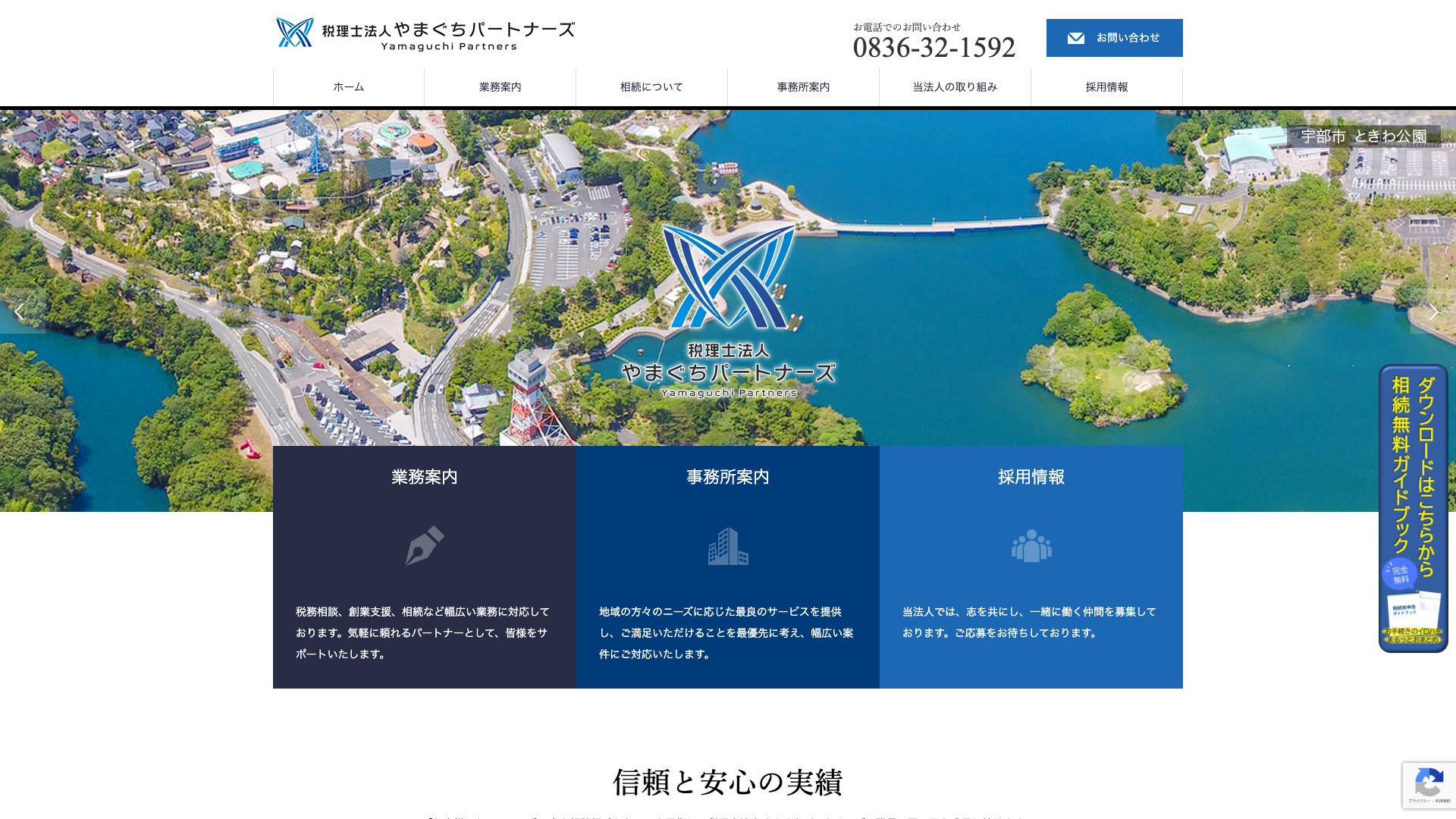Image resolution: width=1456 pixels, height=819 pixels.
Task: Click the 完全無料 badge on the guidebook banner
Action: [1399, 574]
